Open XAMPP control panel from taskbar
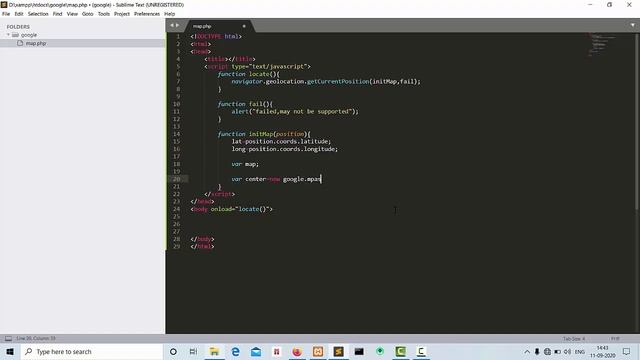Screen dimensions: 640x360 click(x=318, y=351)
